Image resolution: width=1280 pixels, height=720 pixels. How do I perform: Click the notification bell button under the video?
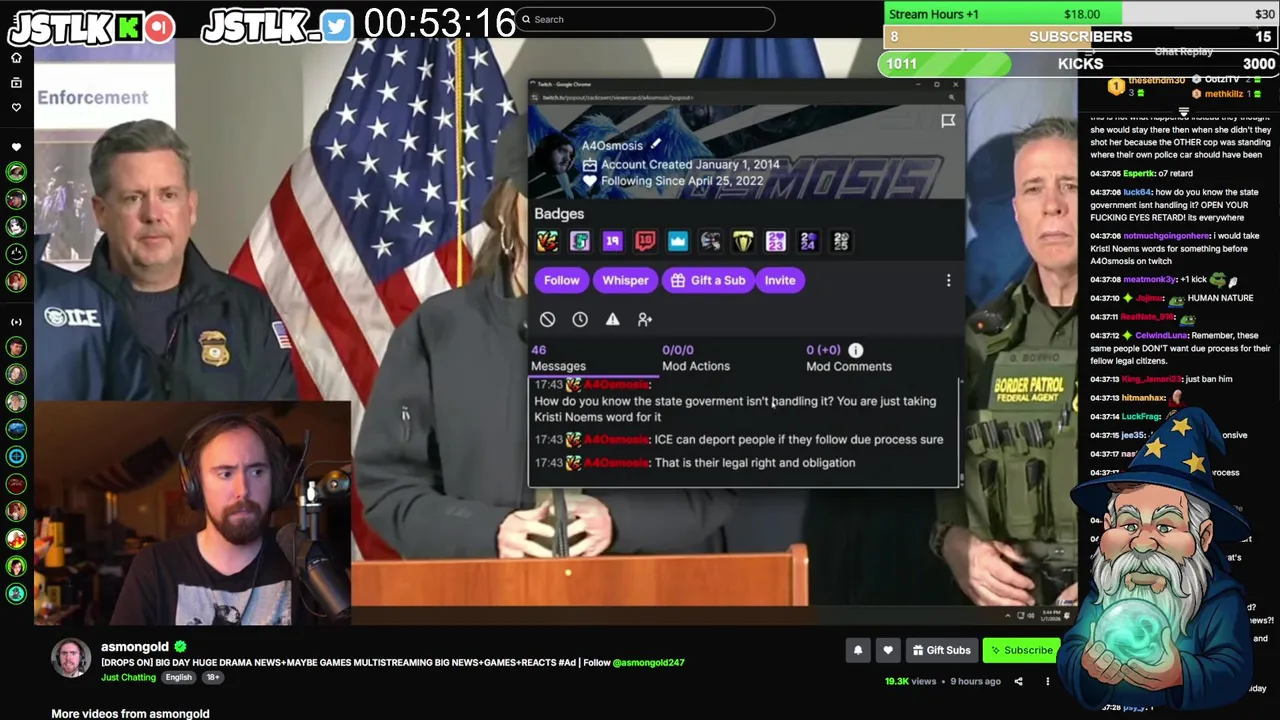pyautogui.click(x=858, y=650)
